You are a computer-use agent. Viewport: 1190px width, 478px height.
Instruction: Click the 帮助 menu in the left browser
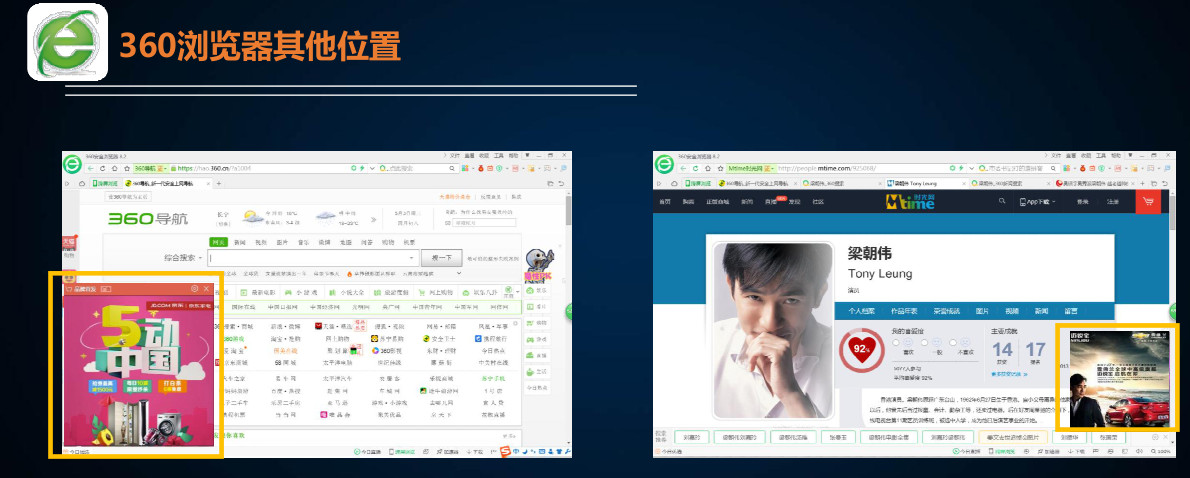(514, 155)
